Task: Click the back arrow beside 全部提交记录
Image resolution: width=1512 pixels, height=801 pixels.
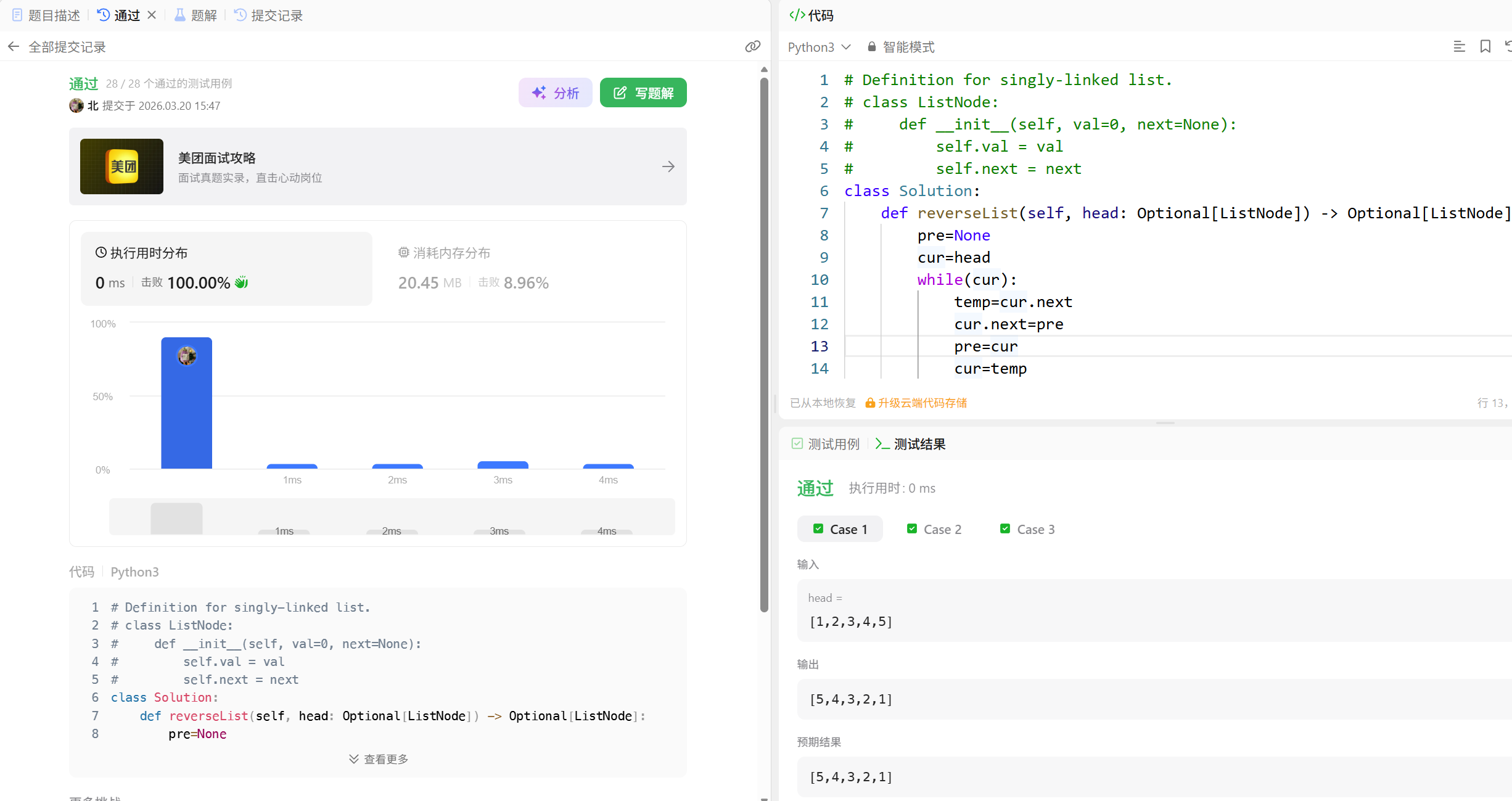Action: [x=14, y=47]
